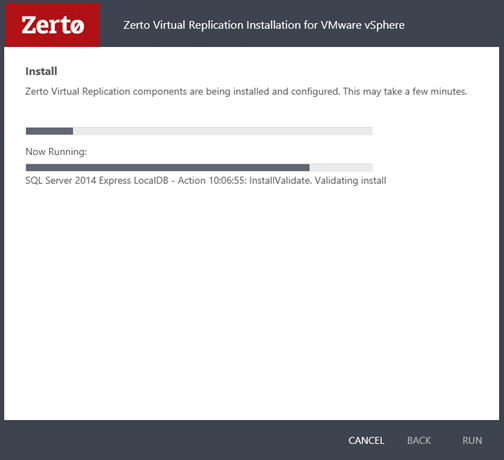Select the Install heading
Viewport: 504px width, 460px height.
click(x=41, y=71)
